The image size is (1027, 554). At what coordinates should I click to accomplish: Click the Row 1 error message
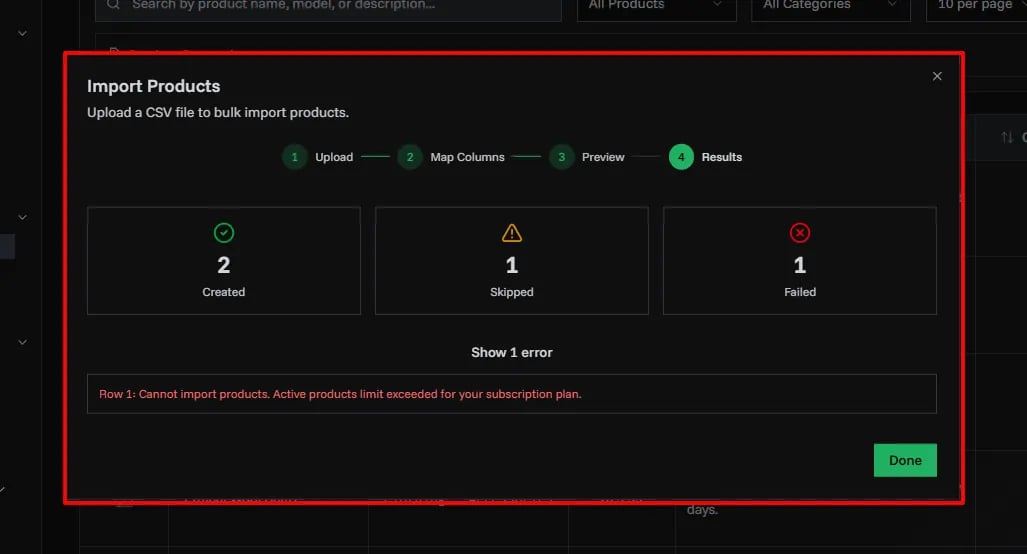click(x=340, y=394)
